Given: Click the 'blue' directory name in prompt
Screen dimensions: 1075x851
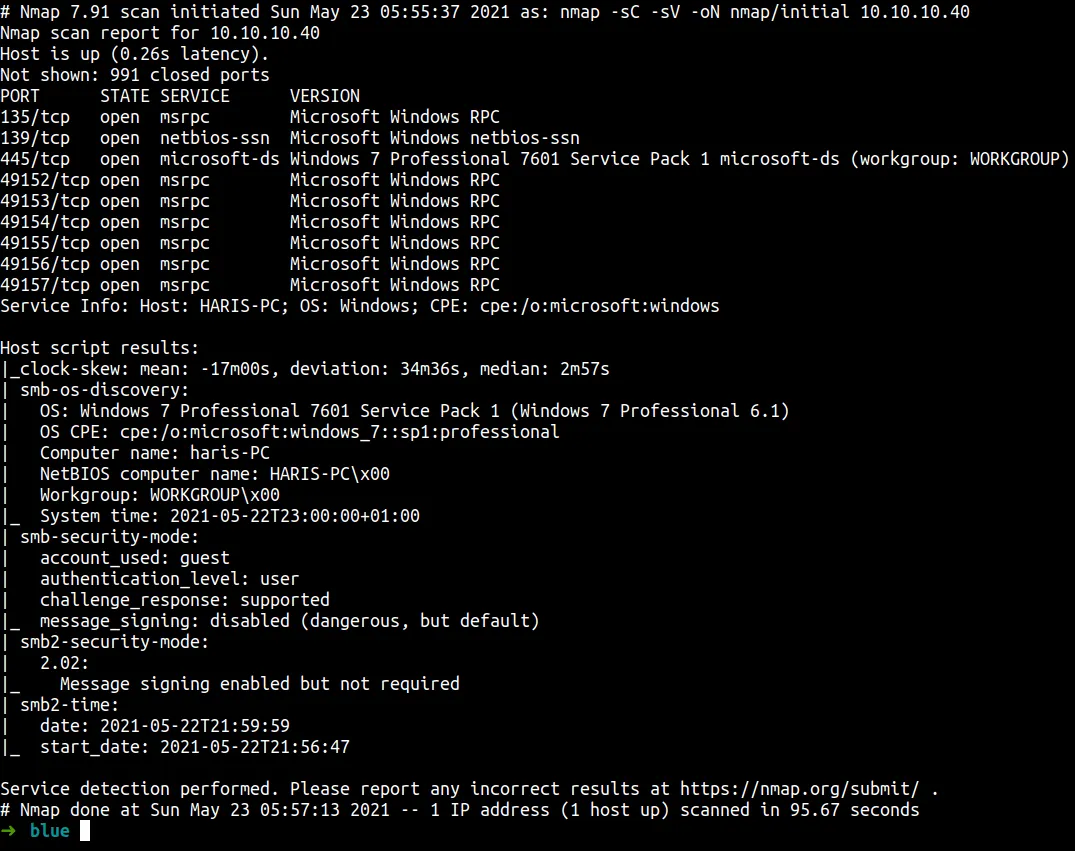Looking at the screenshot, I should [x=50, y=831].
